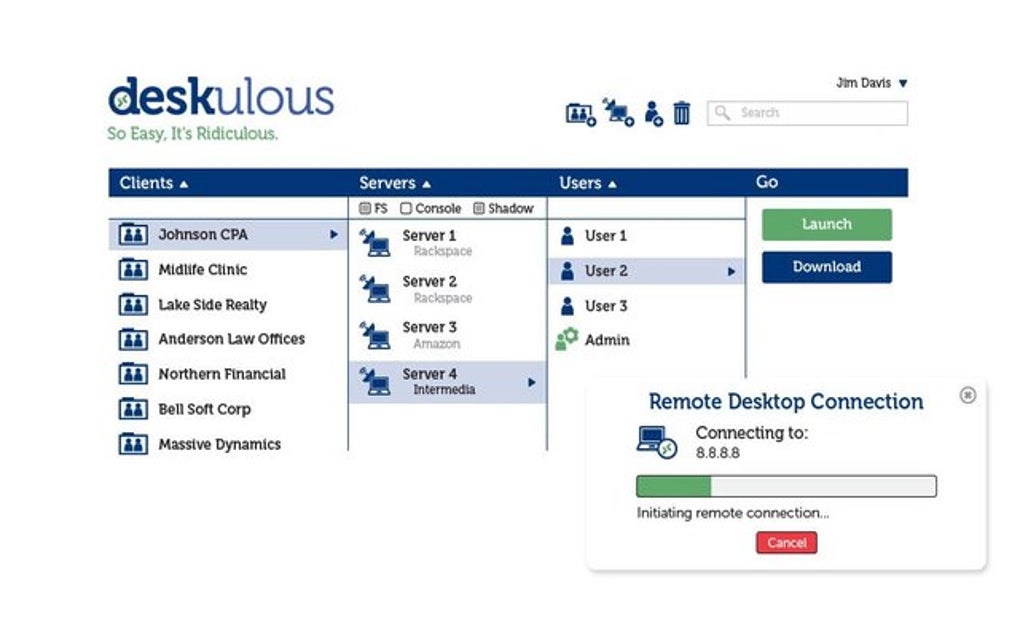Expand the User 2 entry

[731, 270]
